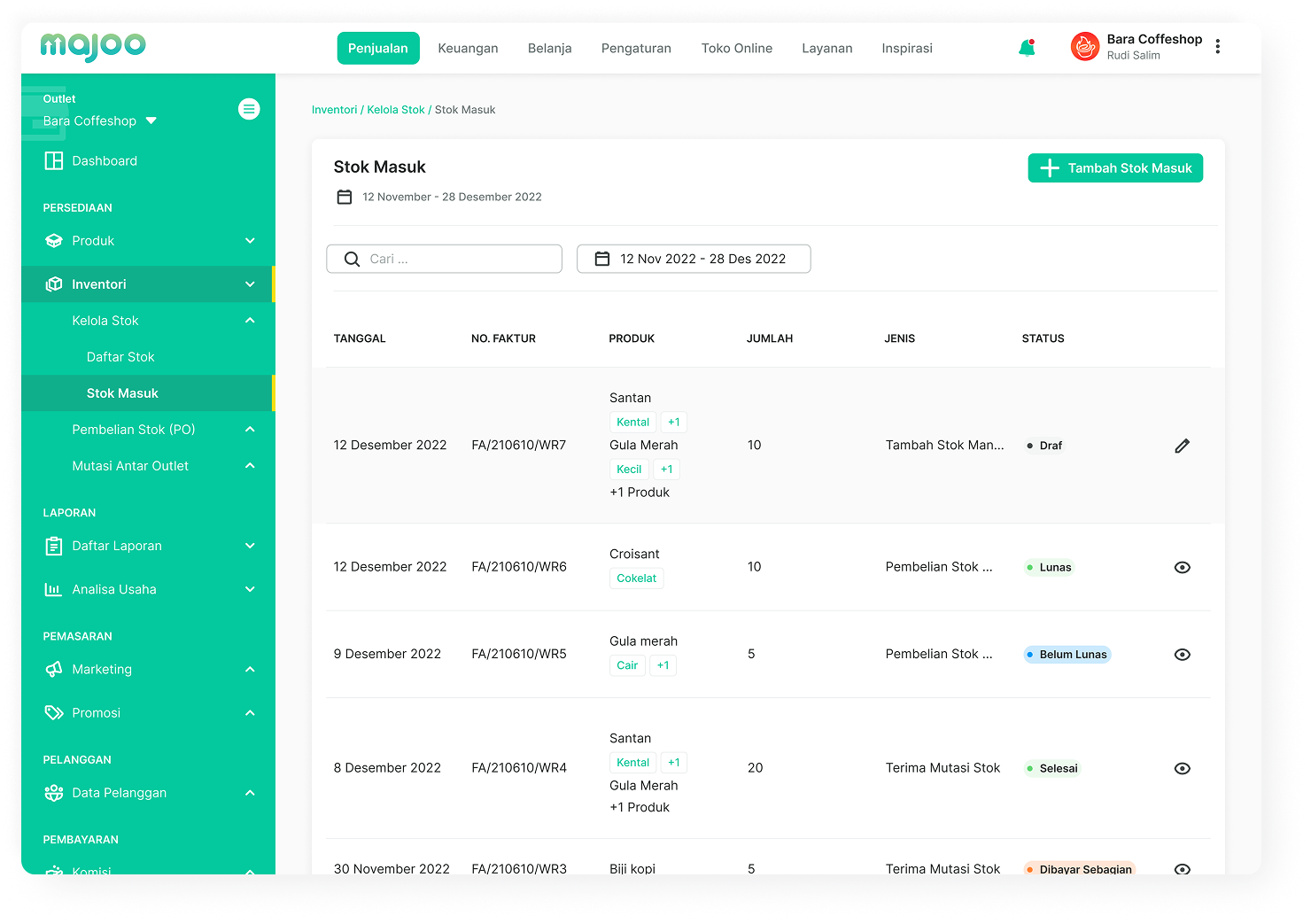Click the Promosi tag icon

(54, 712)
